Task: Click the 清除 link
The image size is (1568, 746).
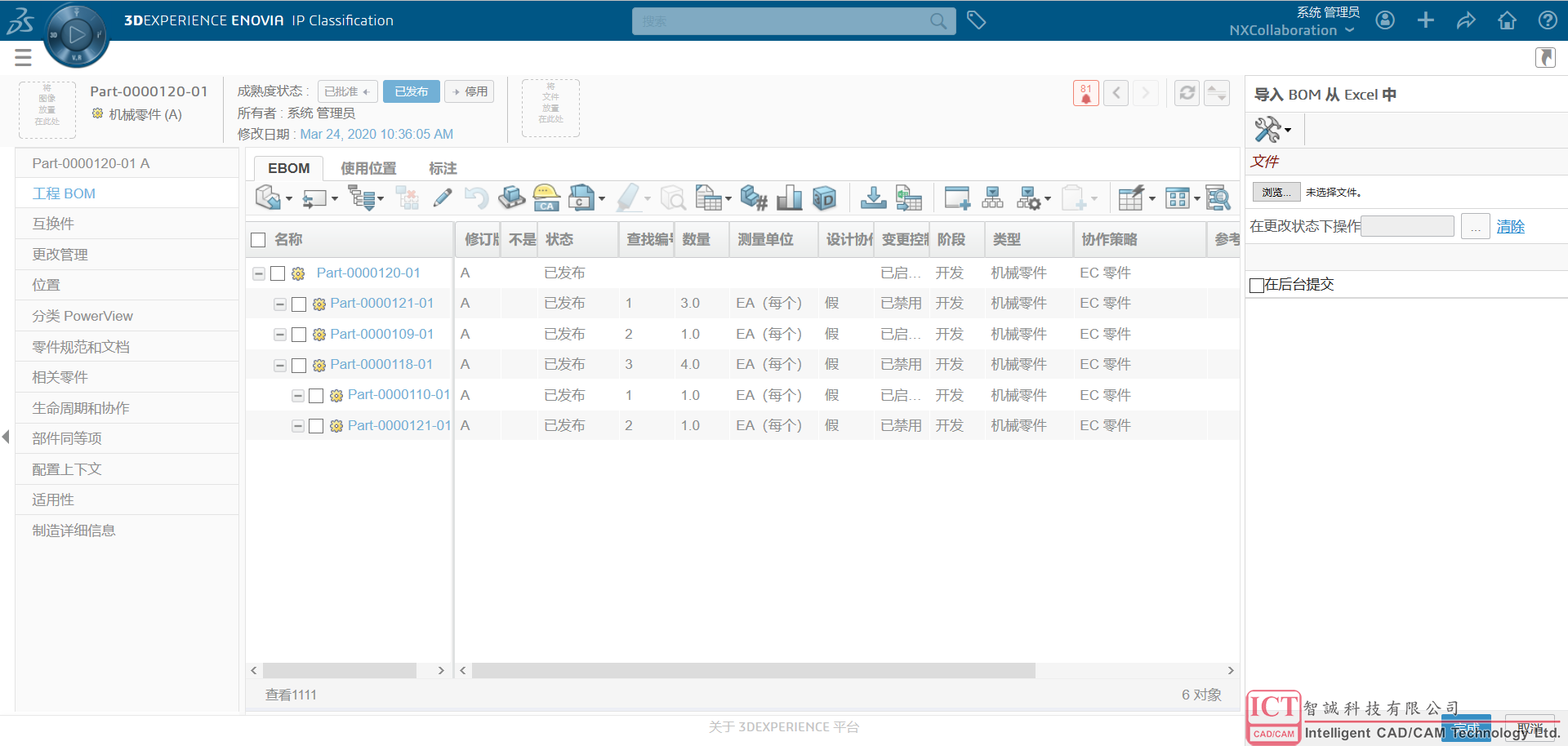Action: [1511, 227]
